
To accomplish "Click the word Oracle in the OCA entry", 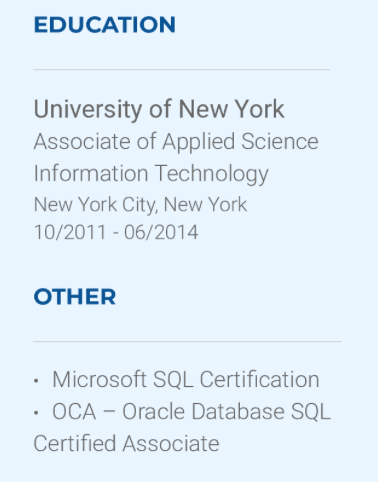I will click(154, 412).
